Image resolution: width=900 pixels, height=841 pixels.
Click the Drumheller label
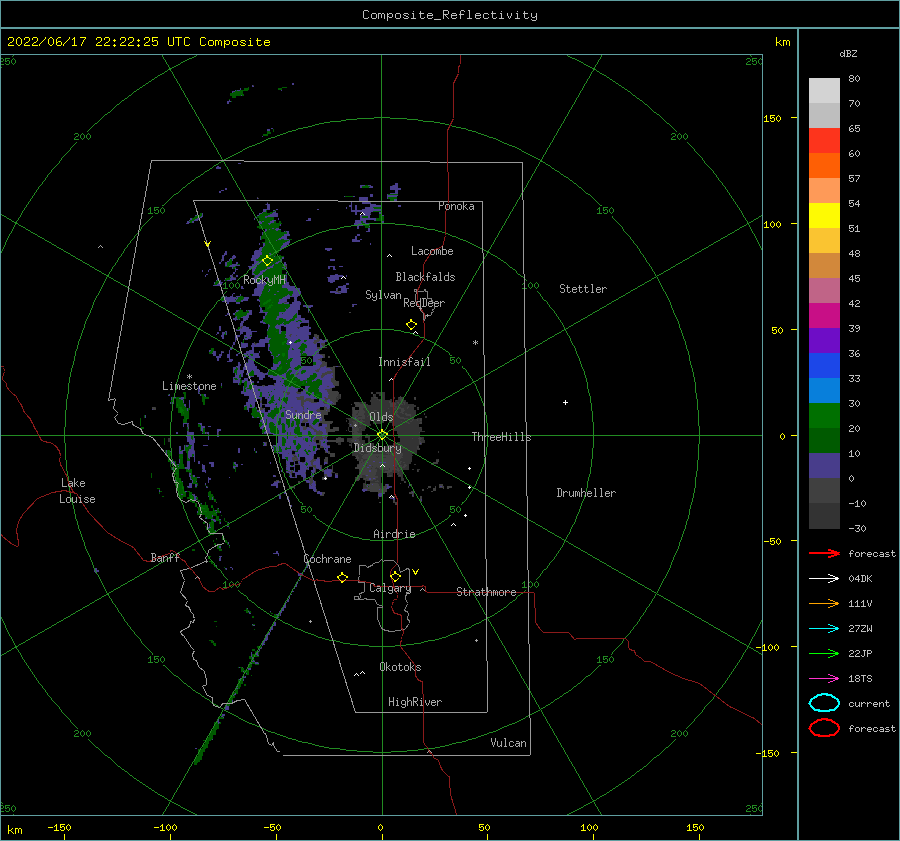586,493
